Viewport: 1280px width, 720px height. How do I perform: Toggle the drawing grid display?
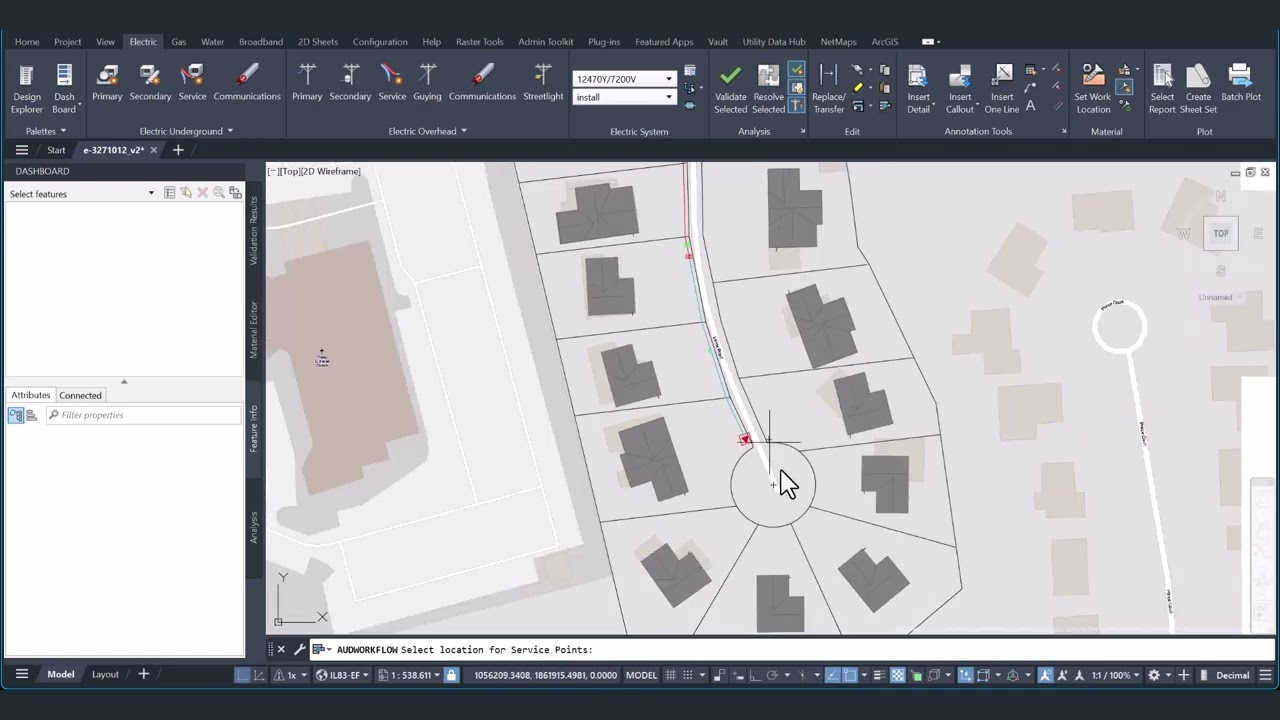click(671, 675)
